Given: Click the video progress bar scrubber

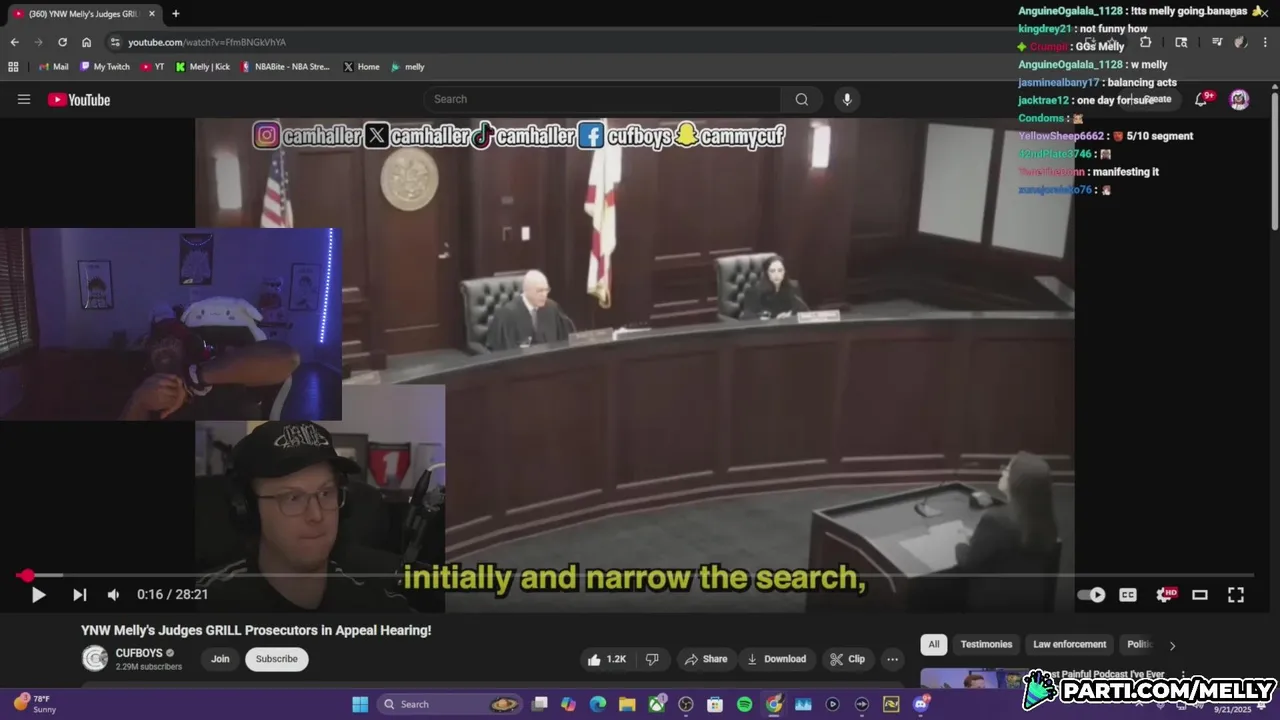Looking at the screenshot, I should [x=26, y=575].
